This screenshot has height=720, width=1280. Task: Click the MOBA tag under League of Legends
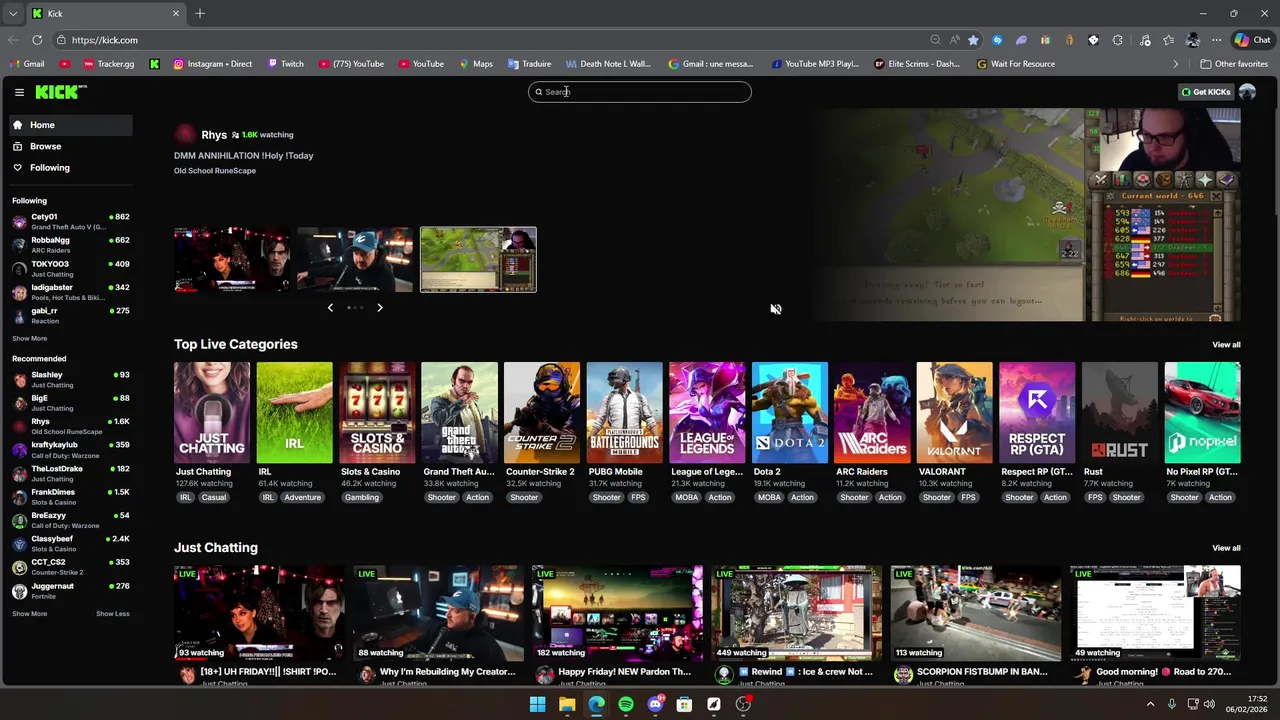coord(687,498)
